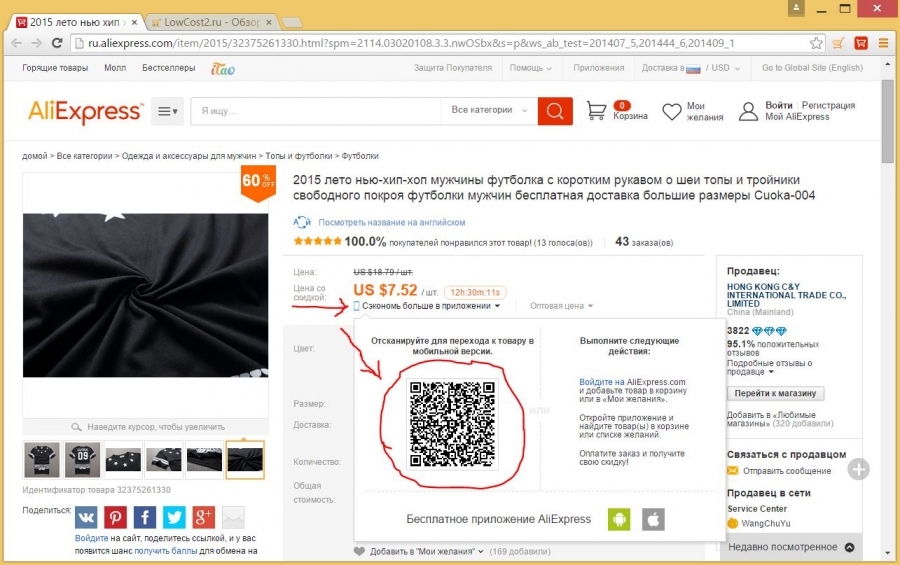This screenshot has height=565, width=900.
Task: Reload the page with refresh icon
Action: click(x=57, y=43)
